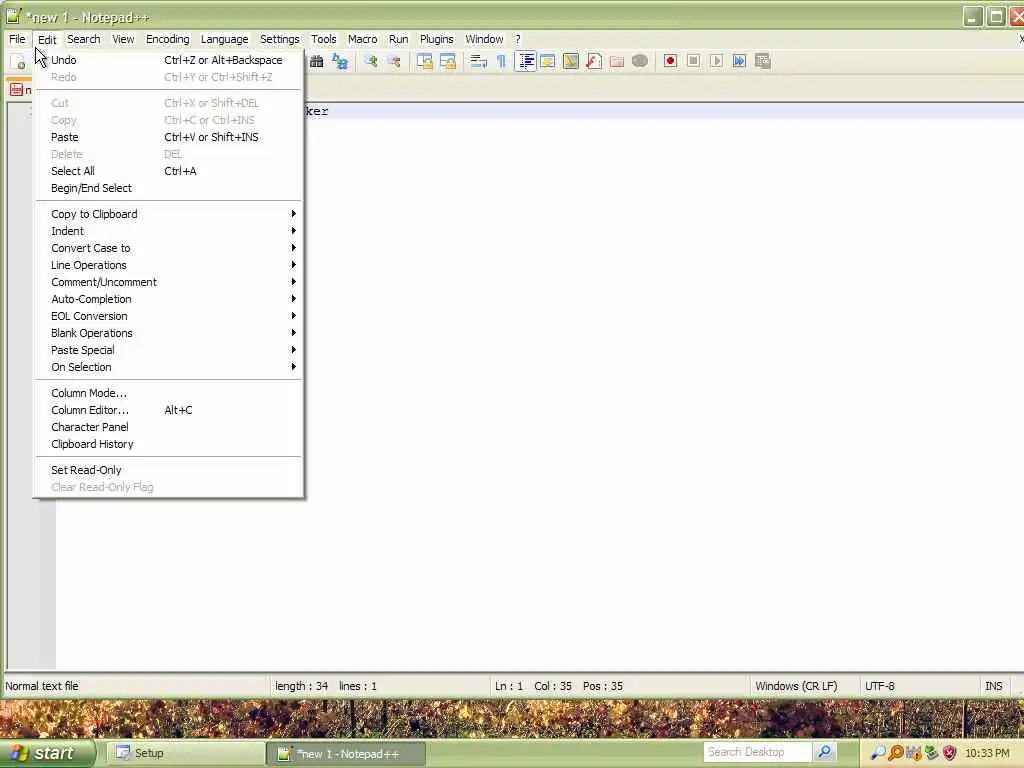The height and width of the screenshot is (768, 1024).
Task: Open the Function List toolbar icon
Action: pos(594,61)
